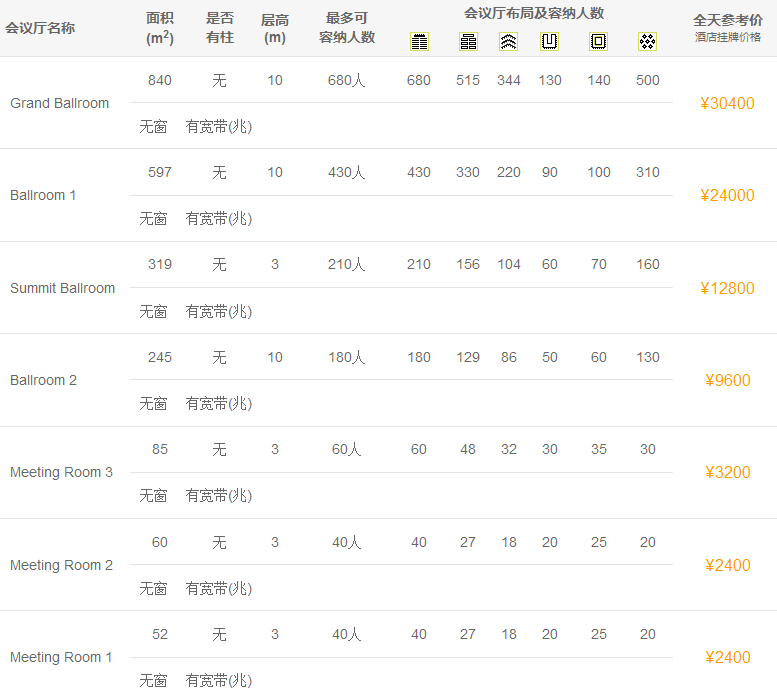Open the Meeting Room 3 entry
The image size is (777, 699).
(61, 472)
